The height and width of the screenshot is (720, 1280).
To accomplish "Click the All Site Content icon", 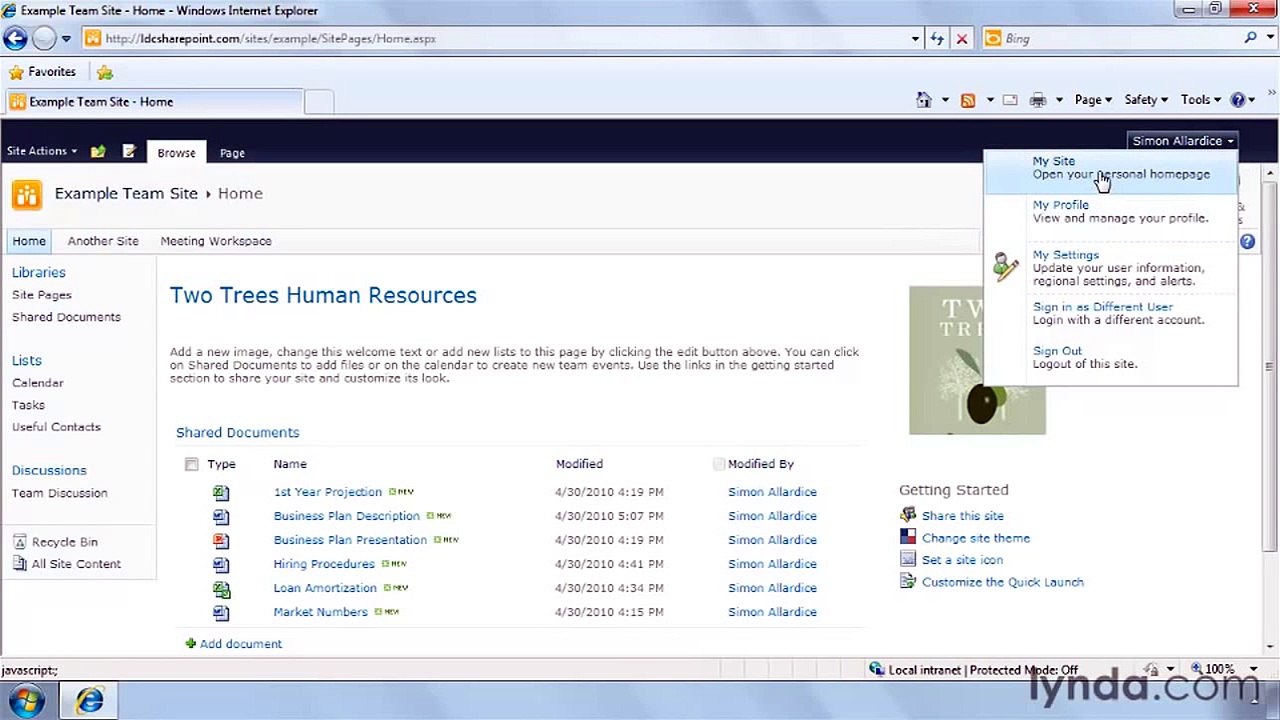I will [19, 564].
